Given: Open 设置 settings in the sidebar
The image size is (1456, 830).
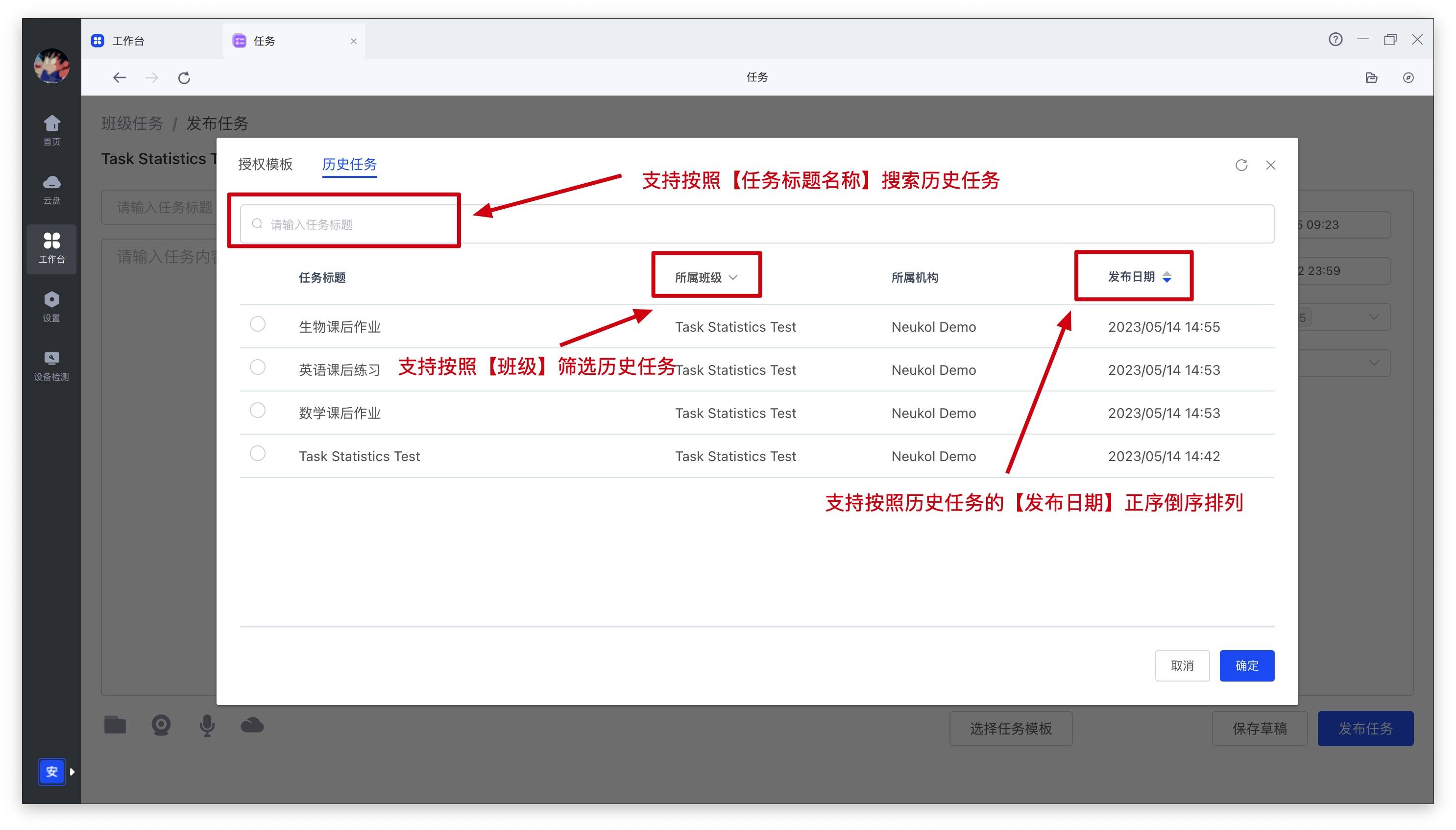Looking at the screenshot, I should pyautogui.click(x=51, y=307).
